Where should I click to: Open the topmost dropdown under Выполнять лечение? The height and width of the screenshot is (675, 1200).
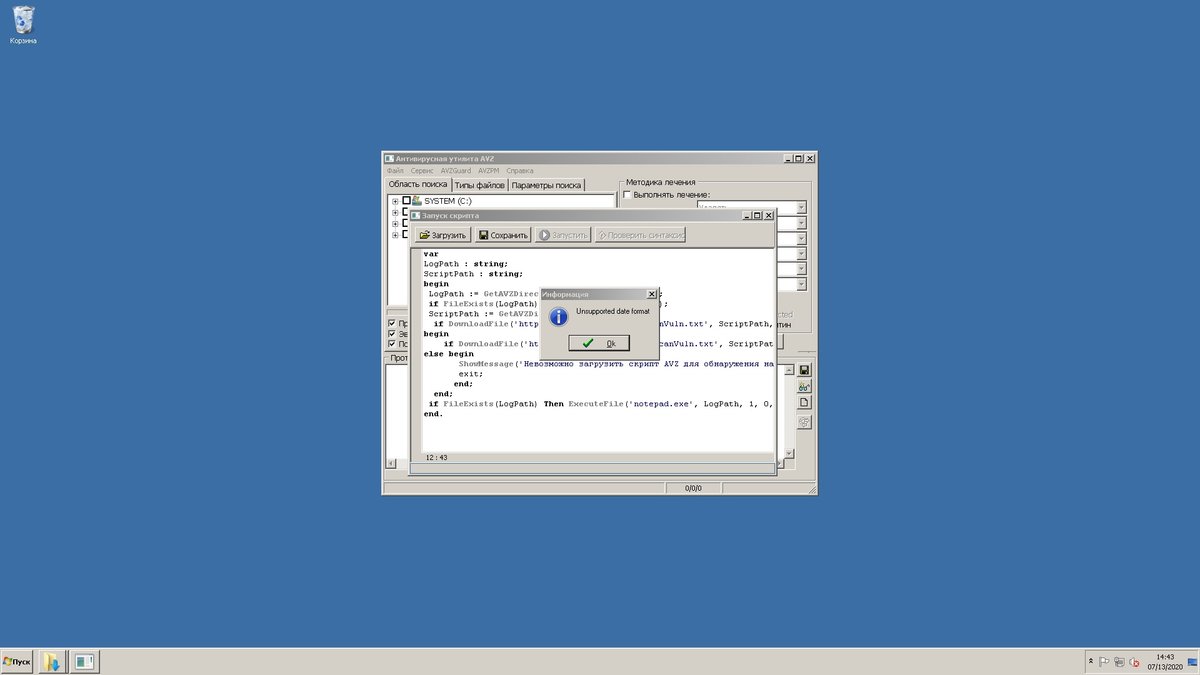click(801, 208)
